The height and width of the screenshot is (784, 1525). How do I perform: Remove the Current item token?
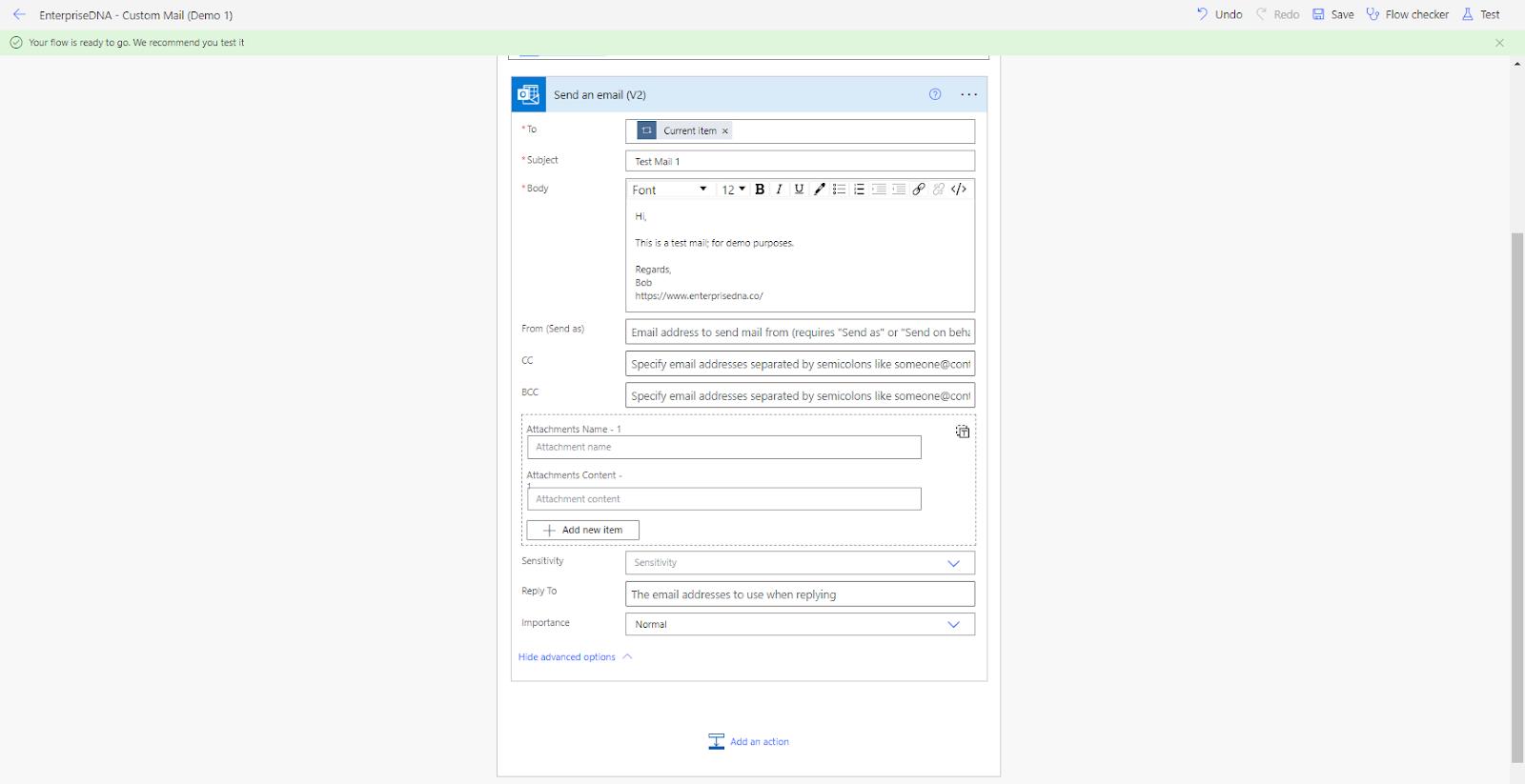click(724, 131)
